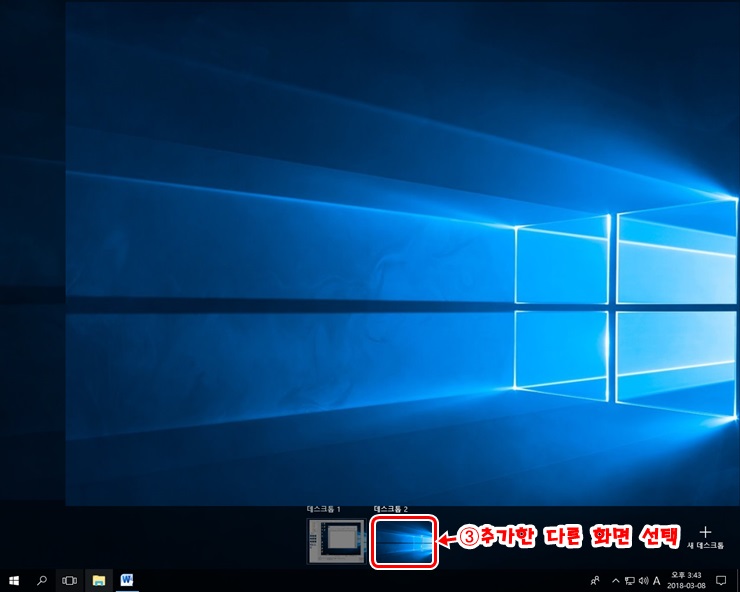The image size is (740, 592).
Task: Click the Show desktop sliver at the taskbar end
Action: click(x=737, y=580)
